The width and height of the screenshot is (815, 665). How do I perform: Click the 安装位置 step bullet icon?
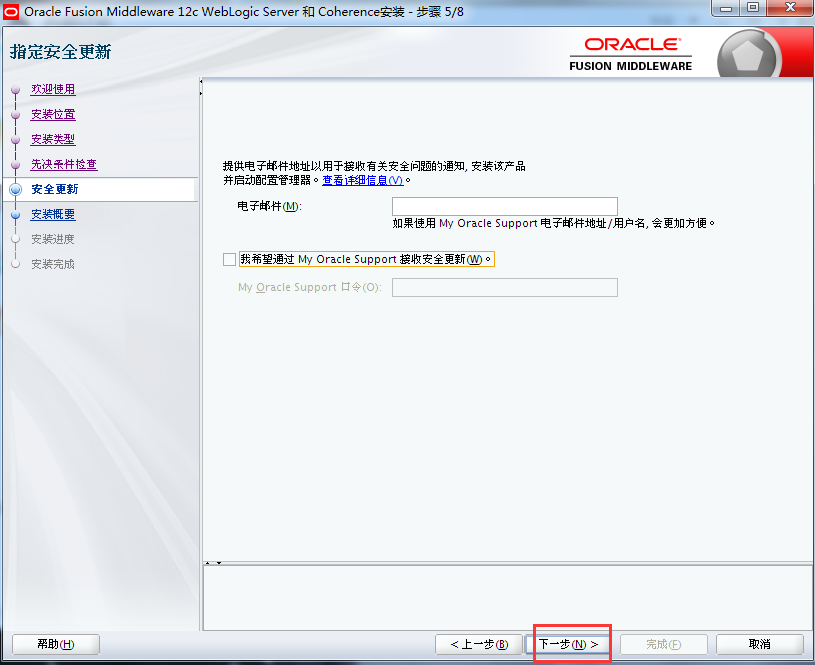[x=16, y=115]
